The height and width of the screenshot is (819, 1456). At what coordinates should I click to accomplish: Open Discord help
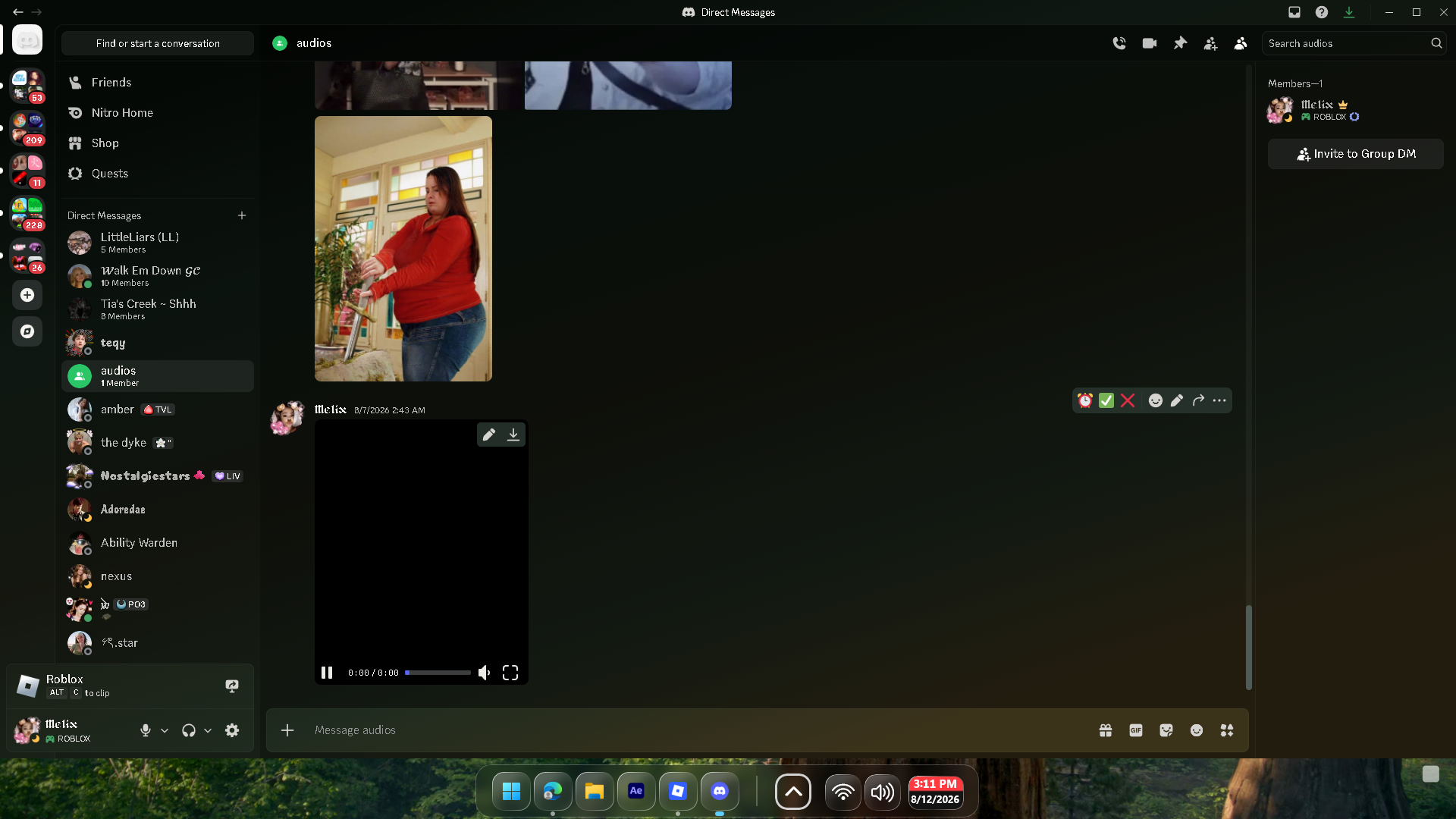(x=1322, y=12)
